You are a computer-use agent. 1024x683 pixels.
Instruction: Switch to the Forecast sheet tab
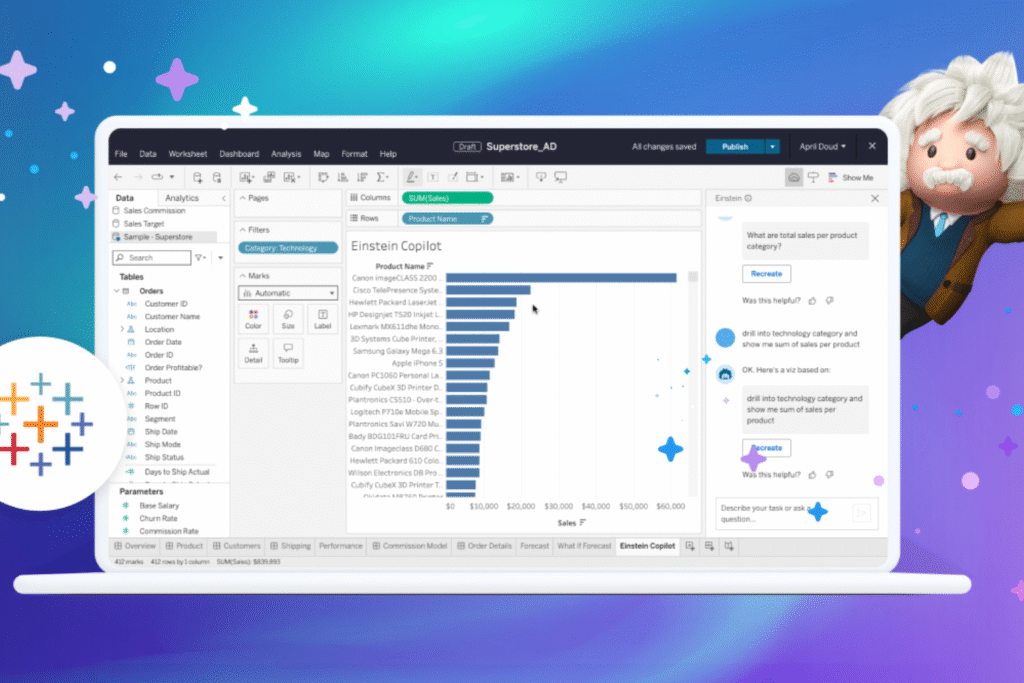coord(534,546)
